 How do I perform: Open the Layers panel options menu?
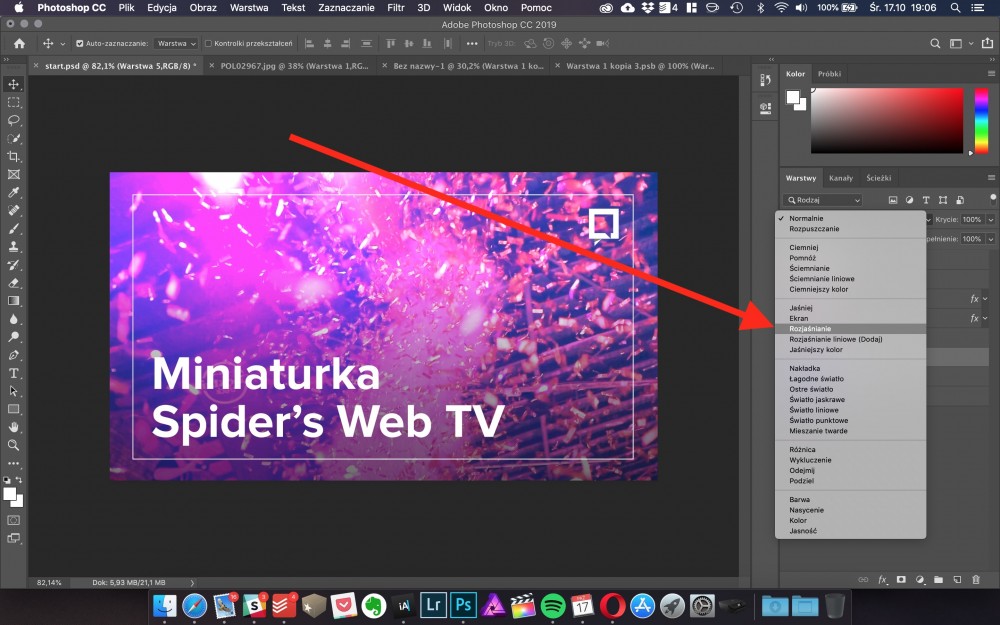coord(991,178)
